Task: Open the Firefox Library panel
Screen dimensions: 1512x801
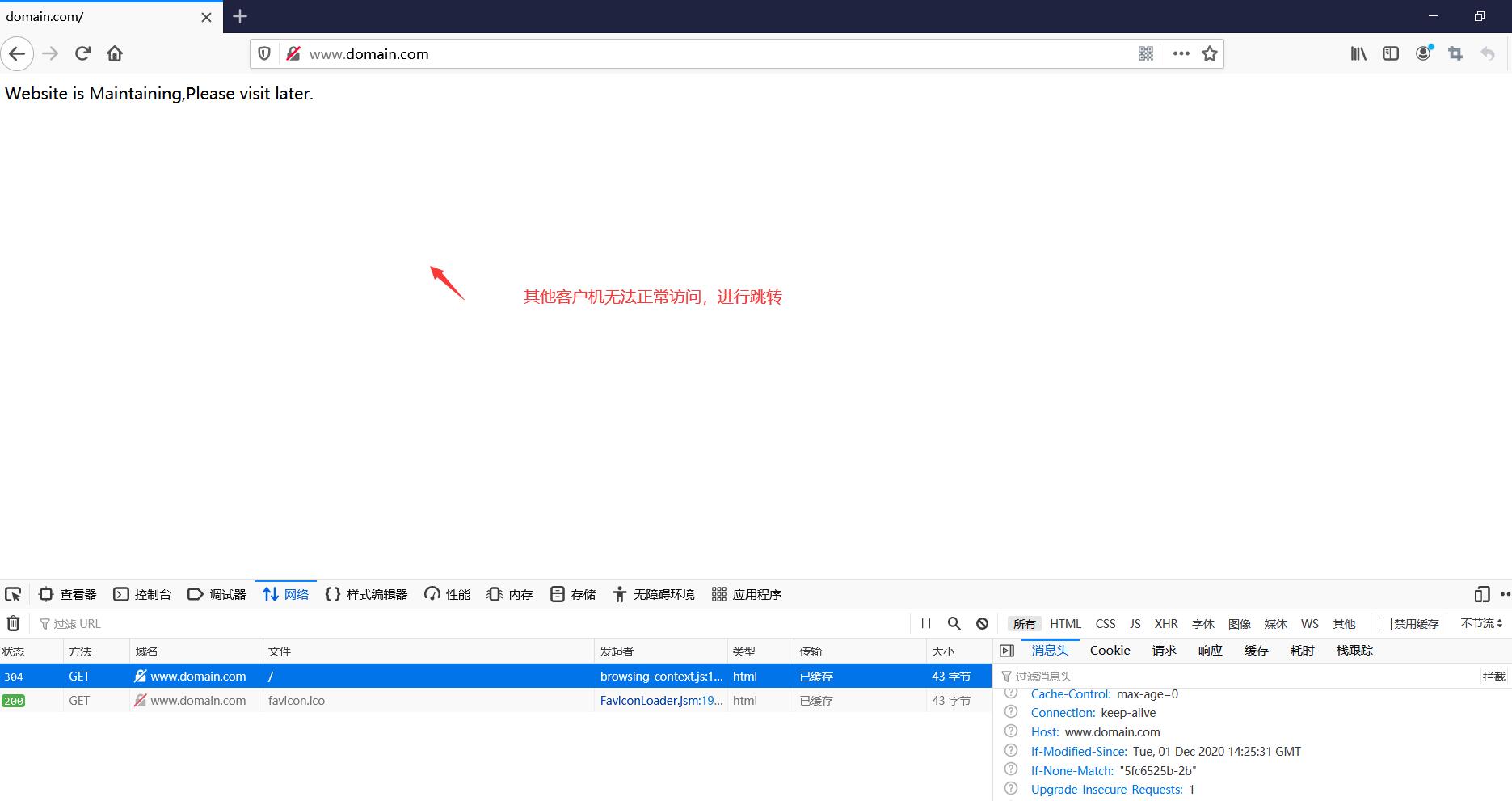Action: point(1358,53)
